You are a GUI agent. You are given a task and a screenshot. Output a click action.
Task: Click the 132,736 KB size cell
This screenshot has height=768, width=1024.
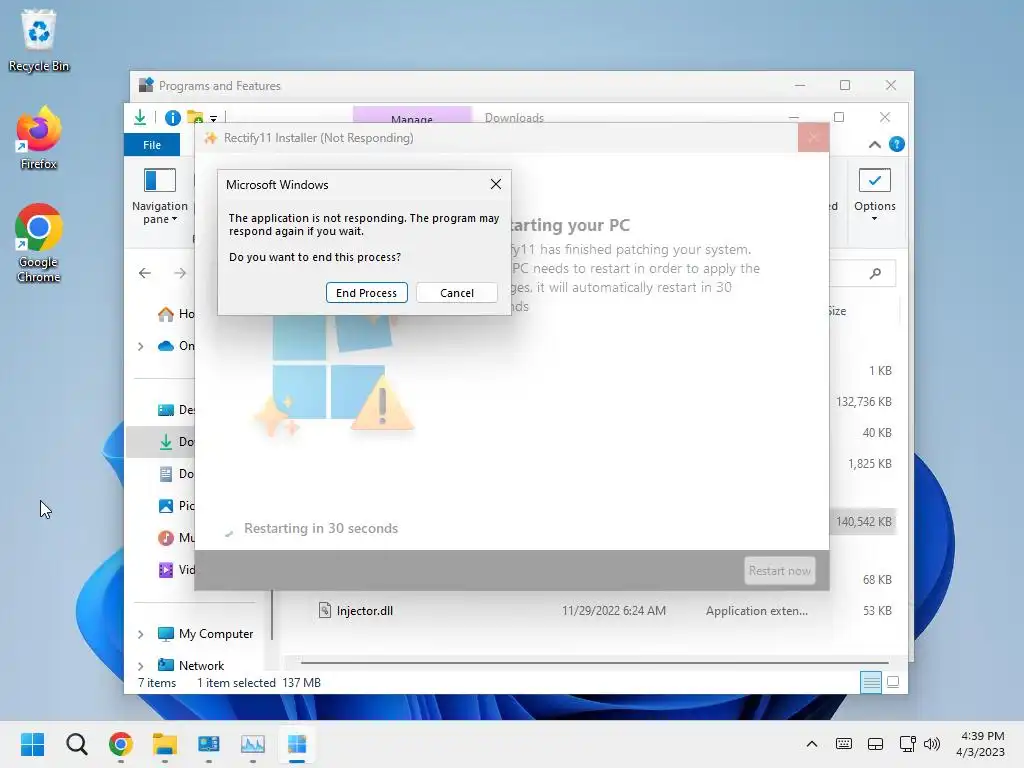click(863, 402)
